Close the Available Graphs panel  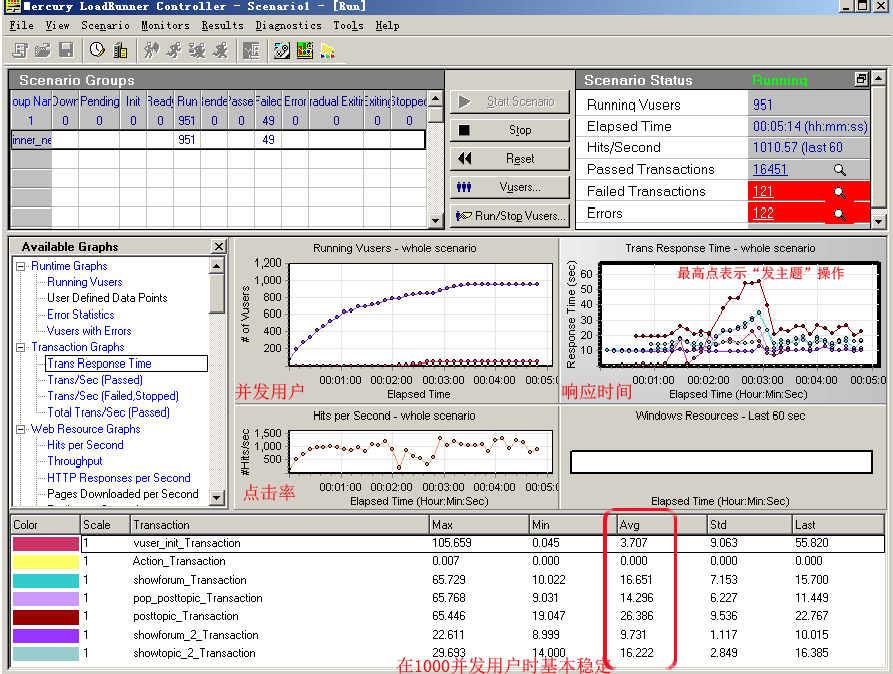coord(219,247)
